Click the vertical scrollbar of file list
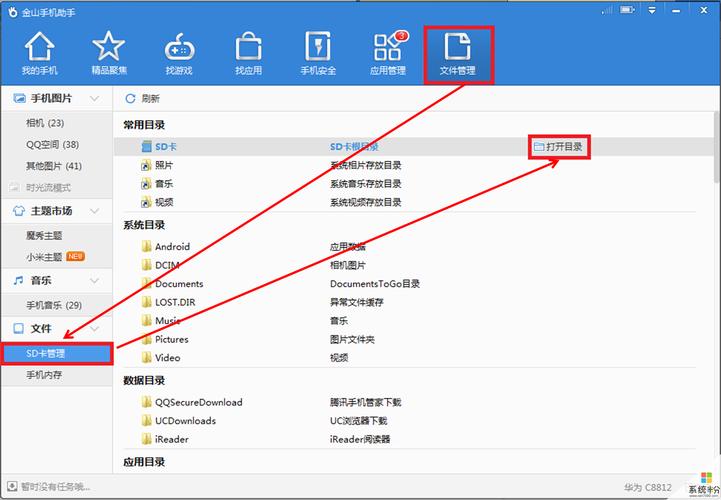Screen dimensions: 721x500 click(717, 147)
